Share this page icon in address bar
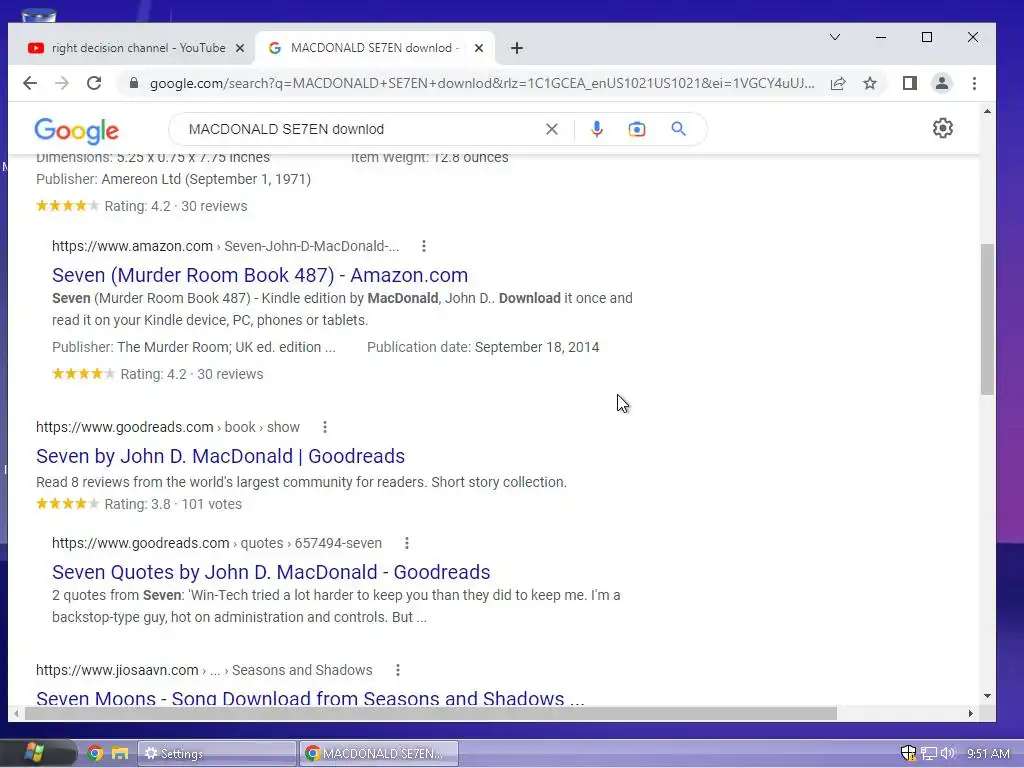The height and width of the screenshot is (768, 1024). pyautogui.click(x=838, y=83)
